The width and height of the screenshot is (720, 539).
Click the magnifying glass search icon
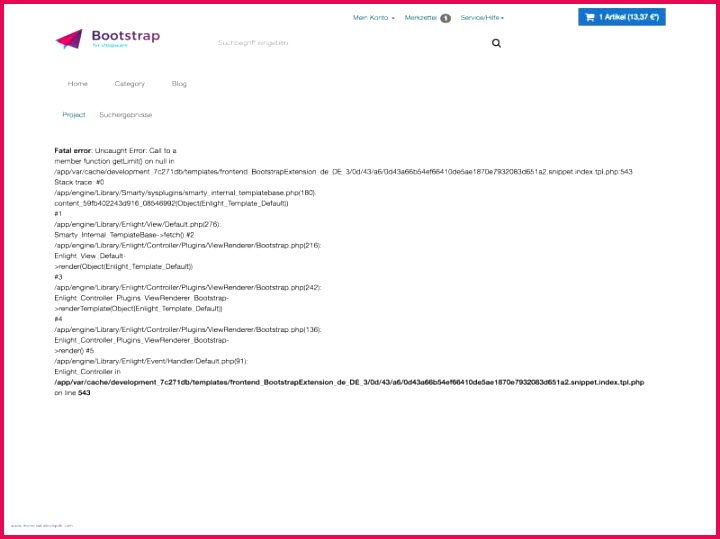(497, 43)
